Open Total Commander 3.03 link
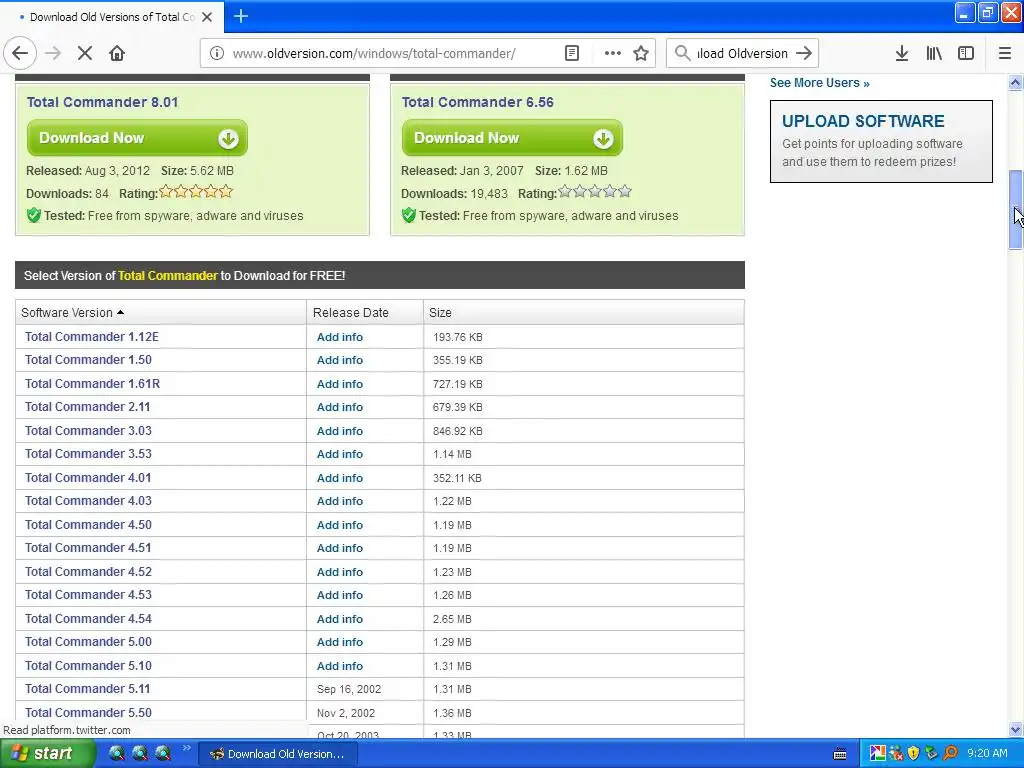 88,431
